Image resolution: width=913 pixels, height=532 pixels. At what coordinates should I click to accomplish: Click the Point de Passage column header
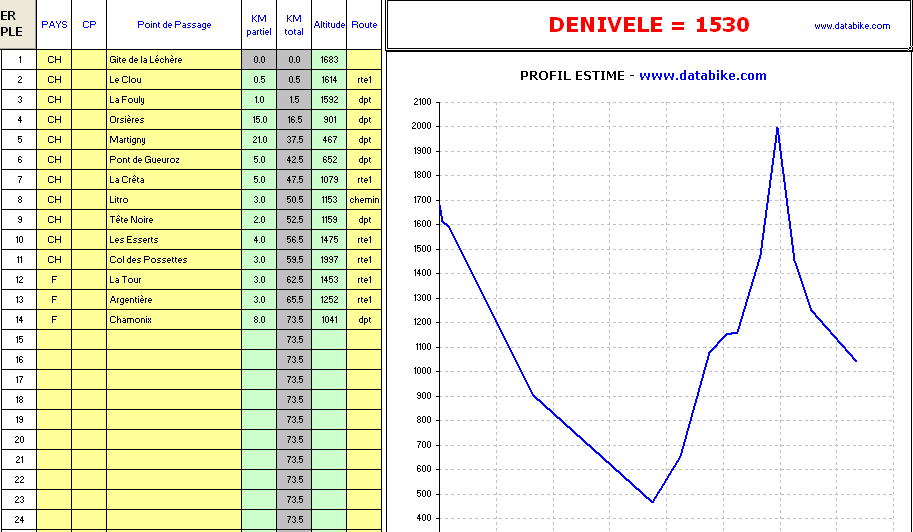(173, 25)
